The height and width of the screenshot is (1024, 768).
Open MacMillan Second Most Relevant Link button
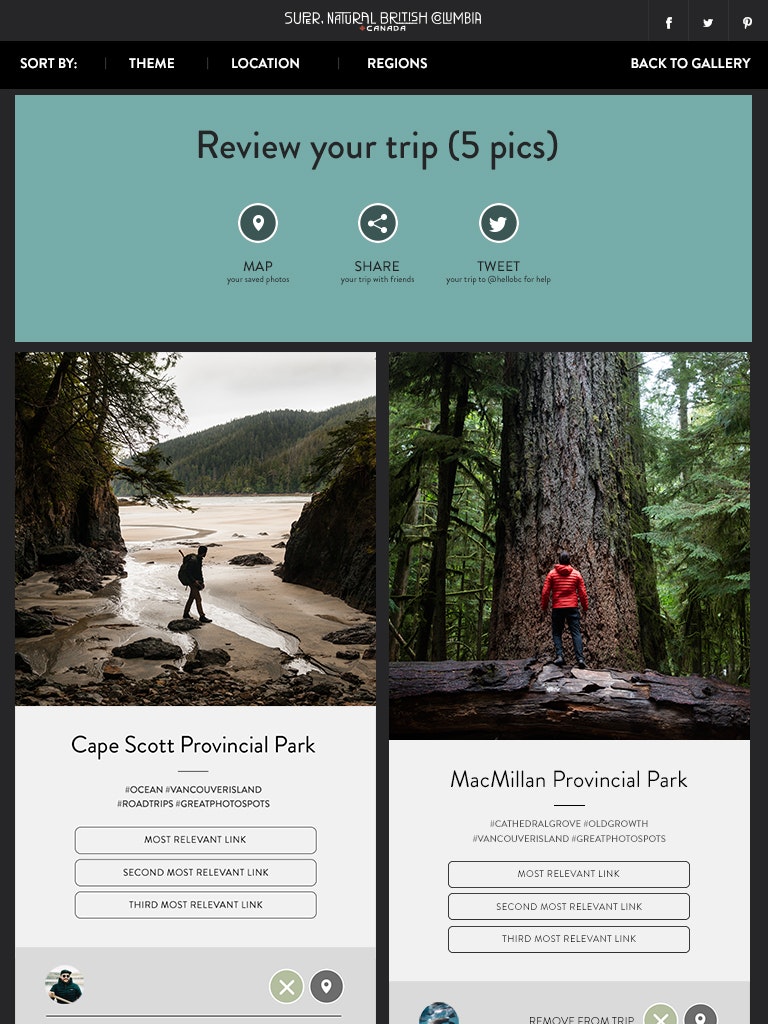coord(569,906)
